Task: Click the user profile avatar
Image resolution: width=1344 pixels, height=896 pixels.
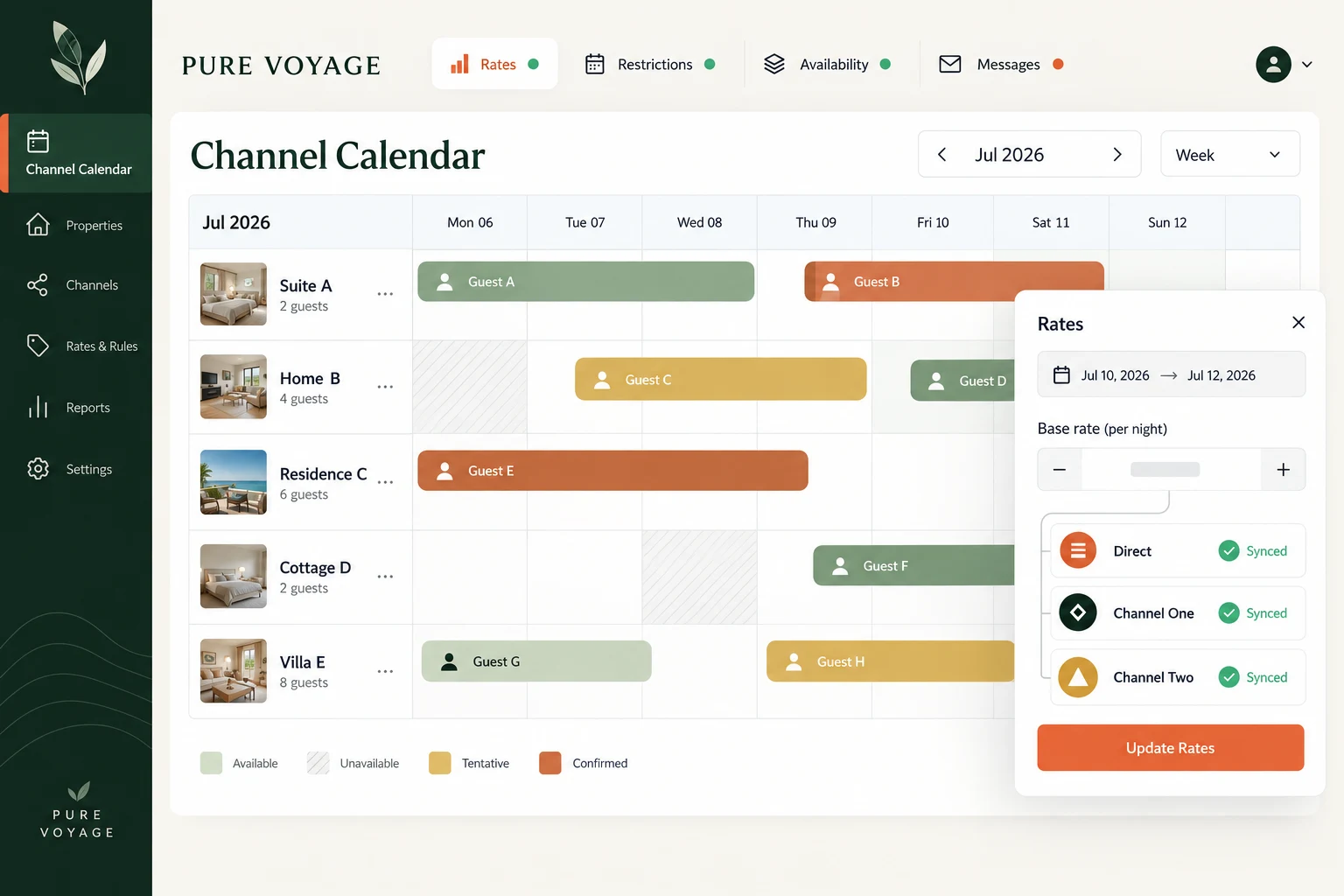Action: click(x=1273, y=65)
